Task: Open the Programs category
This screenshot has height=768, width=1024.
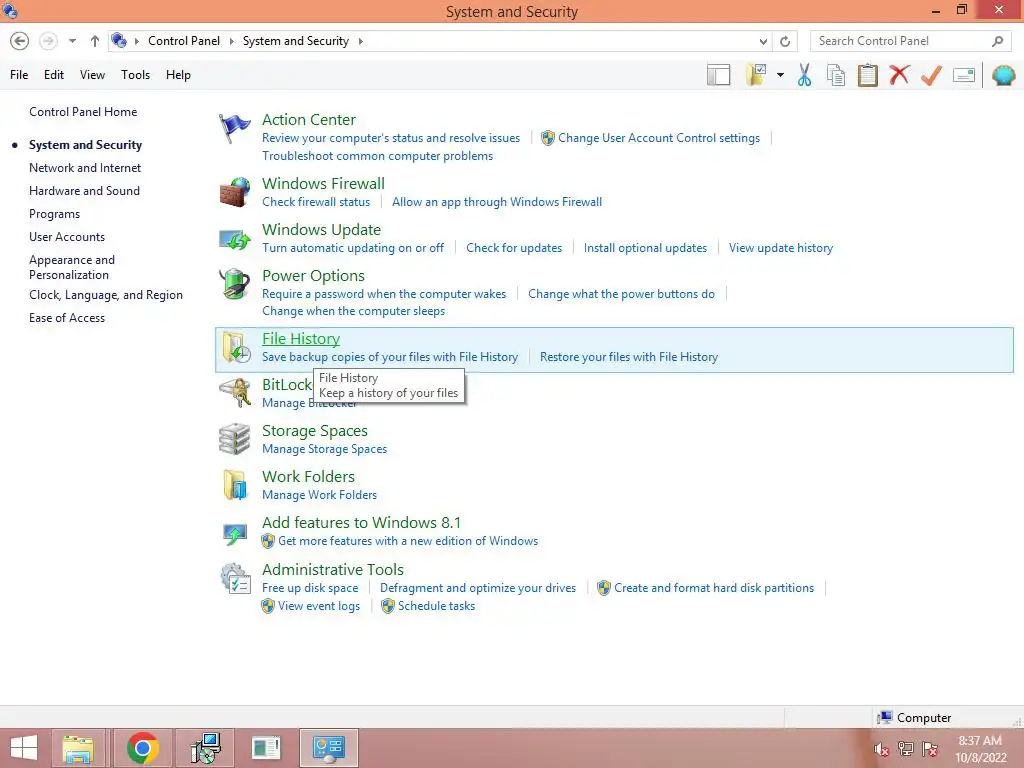Action: tap(54, 214)
